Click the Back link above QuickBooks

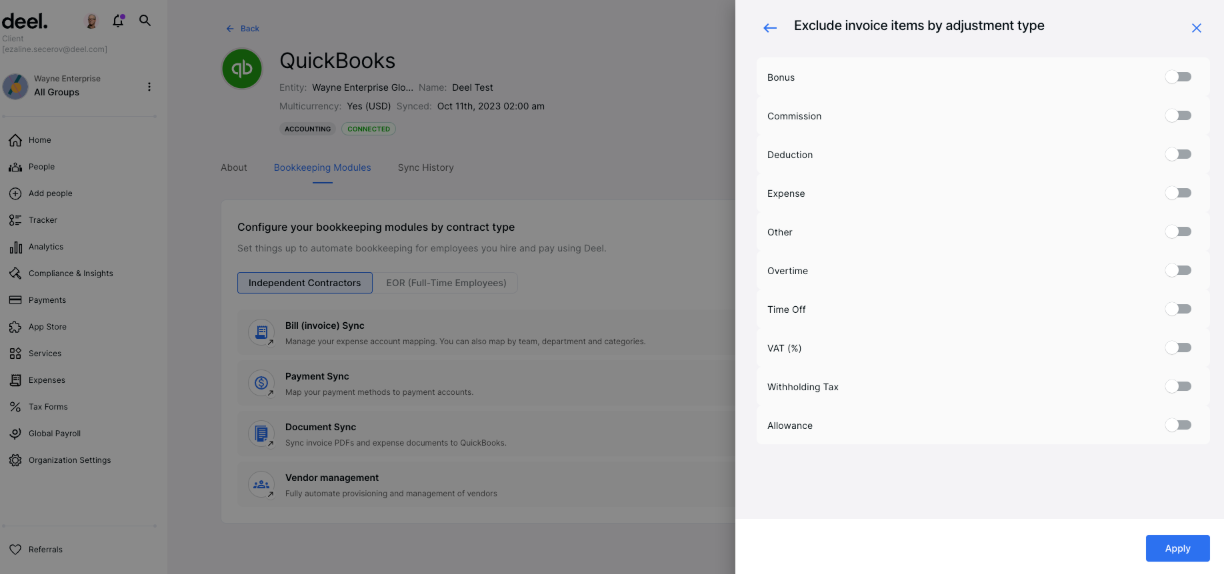pyautogui.click(x=242, y=29)
